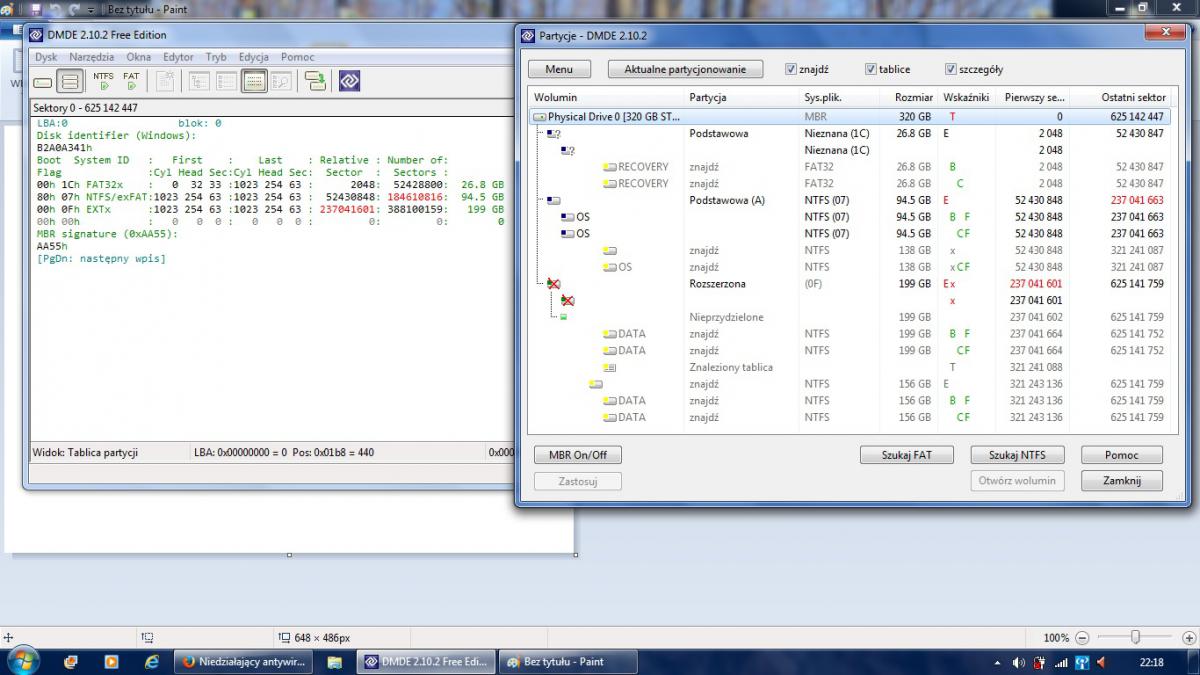1200x675 pixels.
Task: Click the green Nieprzydzielone row icon
Action: point(563,317)
